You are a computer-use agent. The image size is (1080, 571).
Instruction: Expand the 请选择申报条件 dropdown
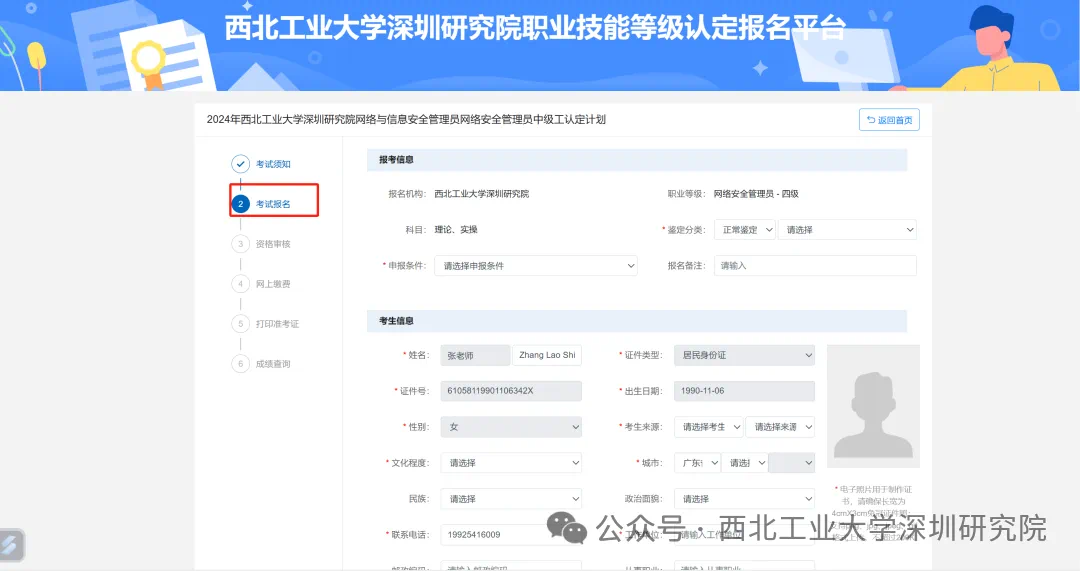536,266
